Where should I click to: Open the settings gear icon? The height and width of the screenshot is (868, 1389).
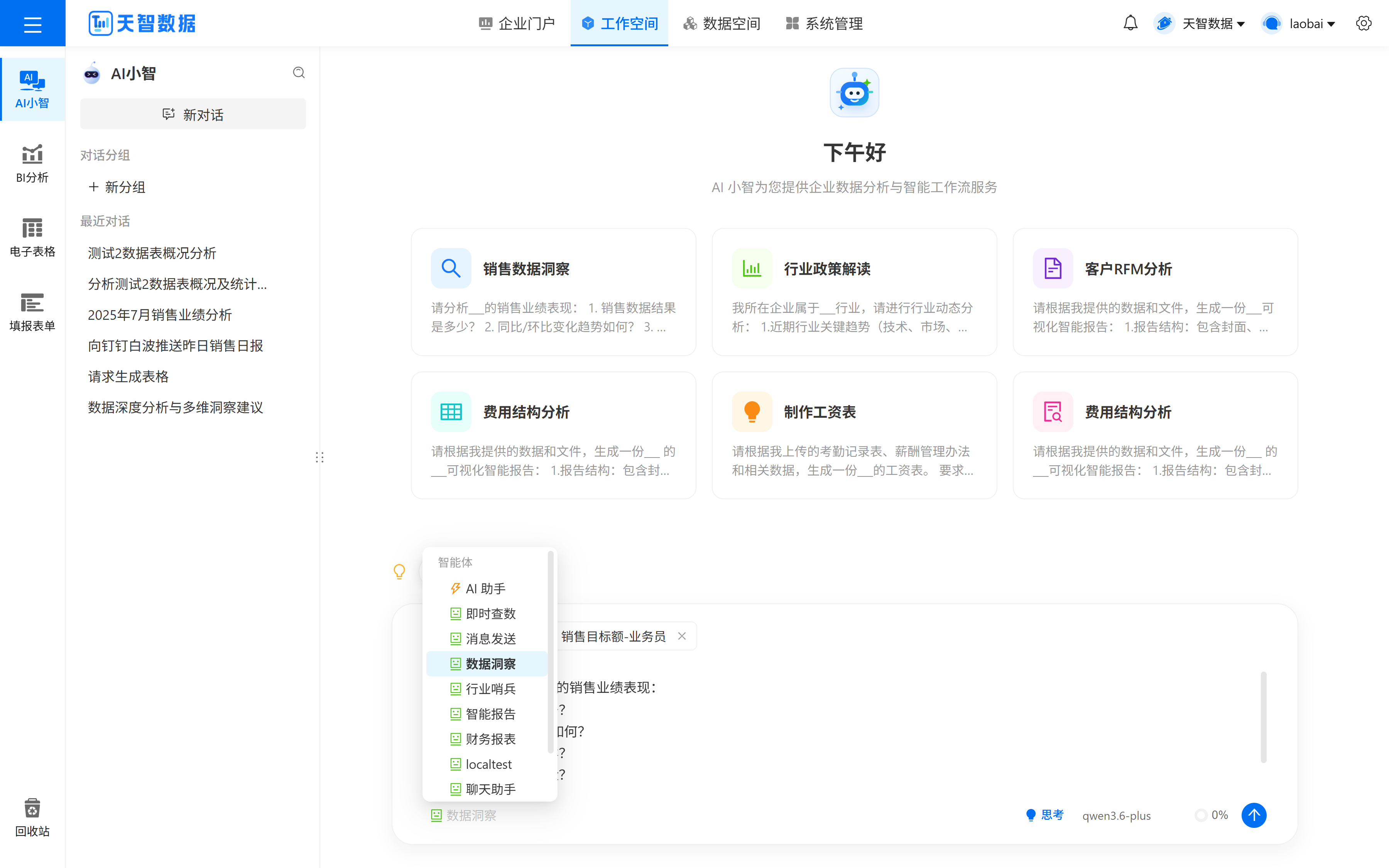[x=1363, y=24]
